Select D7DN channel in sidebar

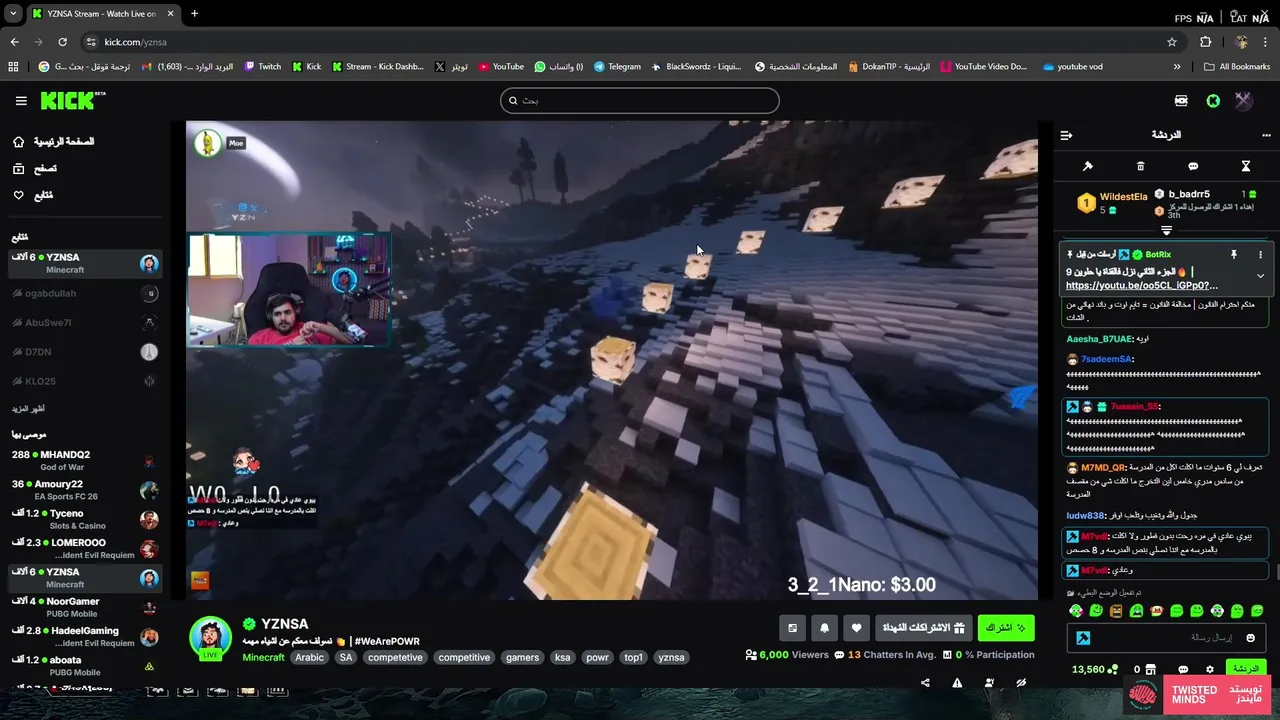[85, 352]
